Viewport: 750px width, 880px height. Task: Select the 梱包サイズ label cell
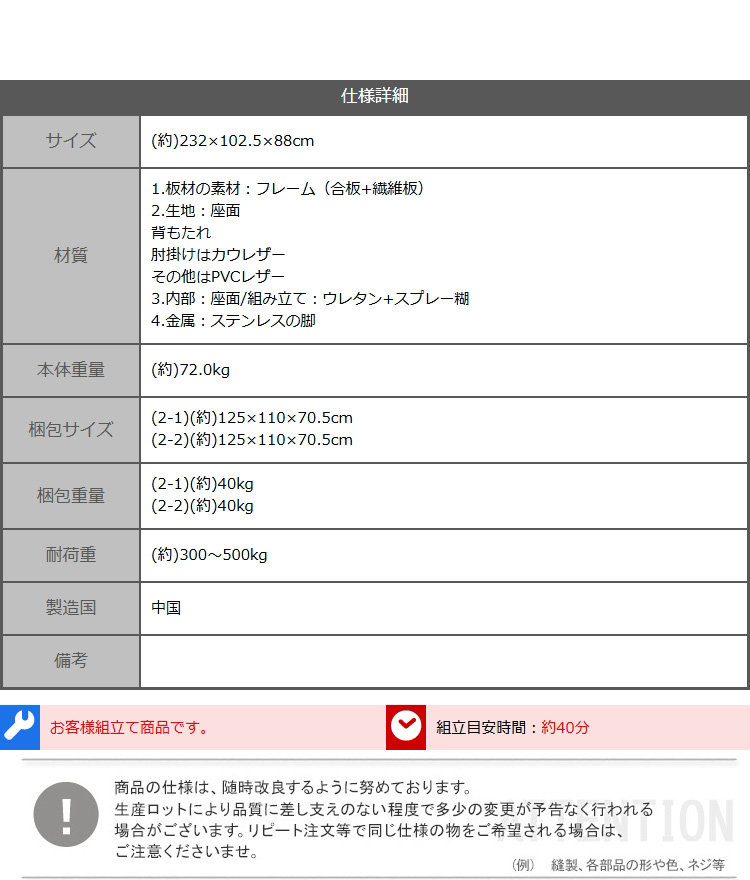click(x=71, y=430)
